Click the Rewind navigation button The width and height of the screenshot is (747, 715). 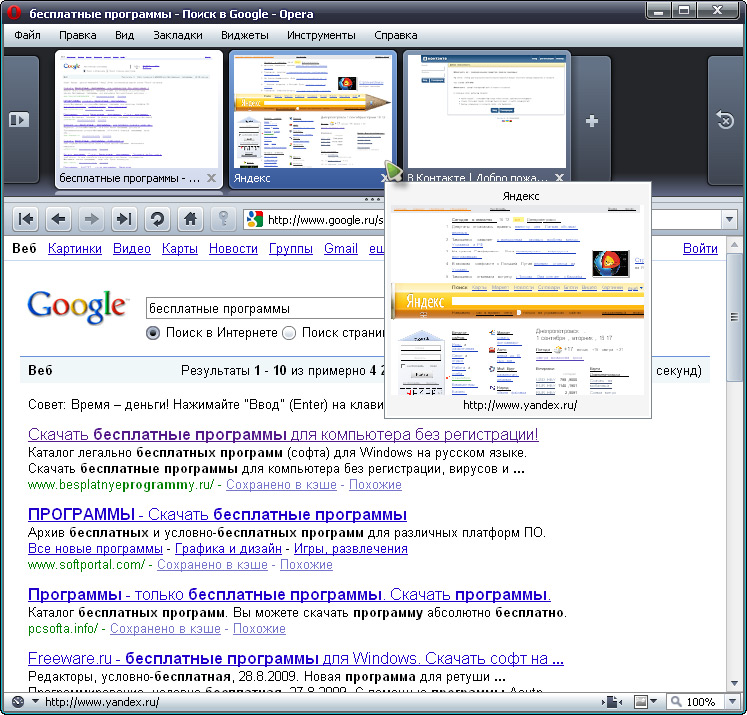(x=26, y=219)
